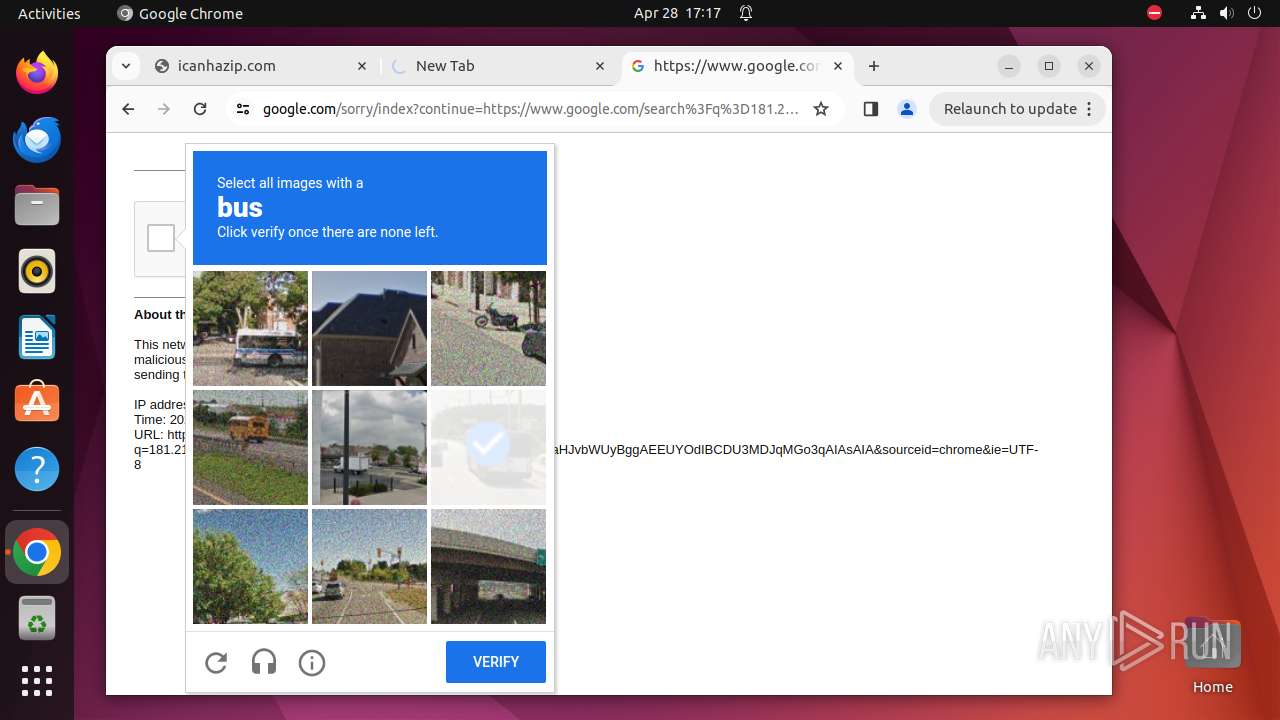
Task: Open Google Chrome app menu in top bar
Action: (x=180, y=13)
